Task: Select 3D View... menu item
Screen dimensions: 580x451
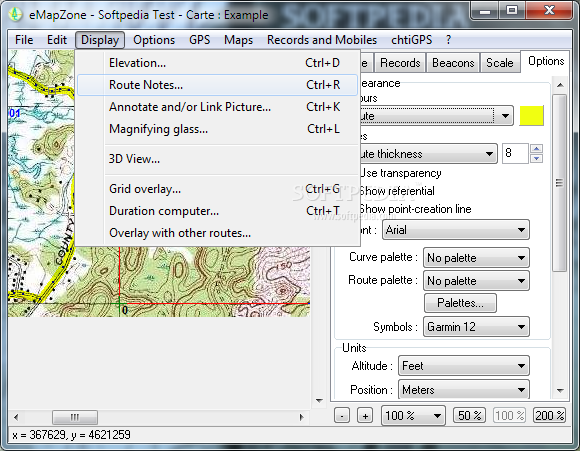Action: point(218,159)
